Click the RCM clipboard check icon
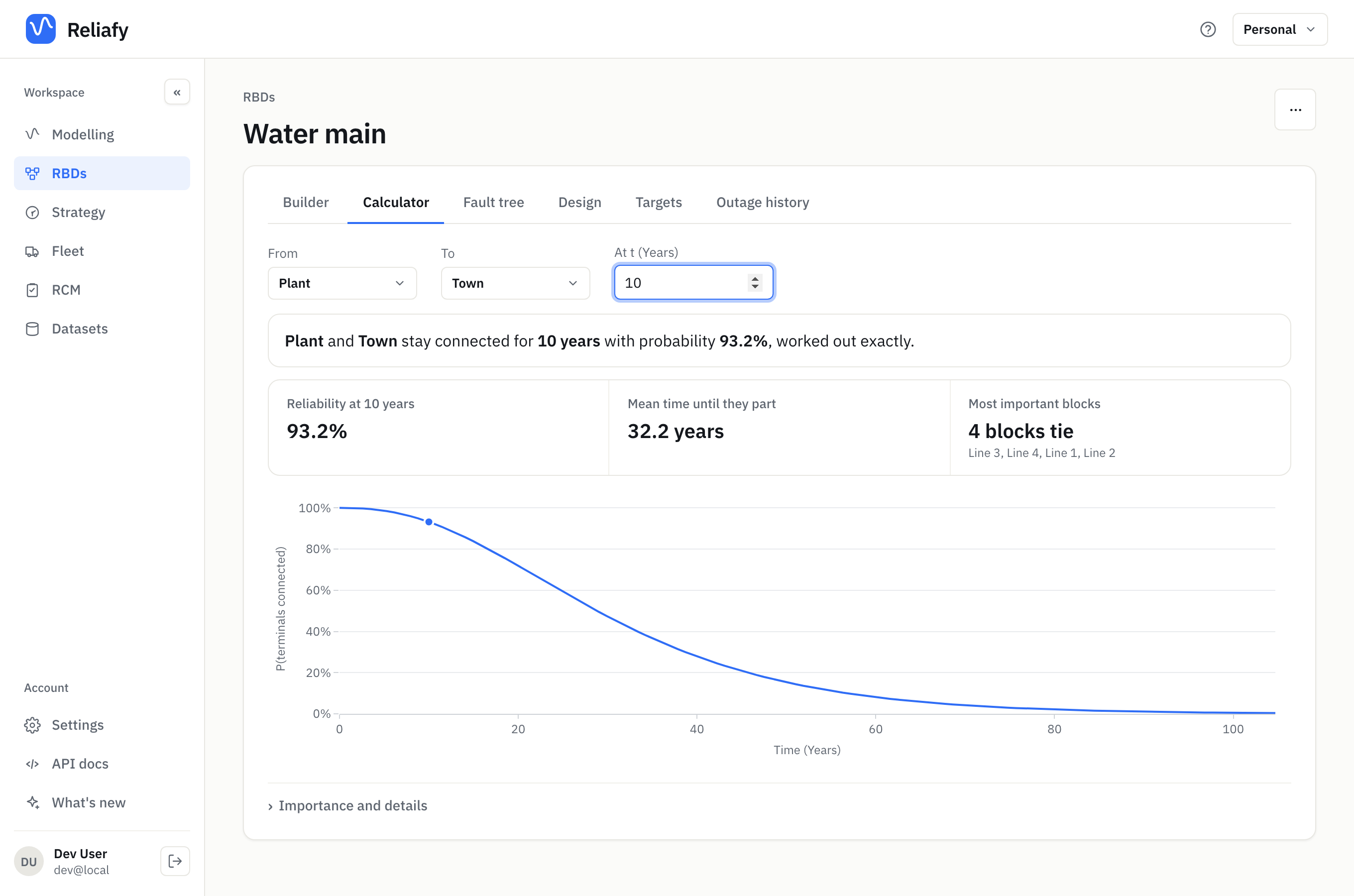Viewport: 1354px width, 896px height. click(x=32, y=290)
